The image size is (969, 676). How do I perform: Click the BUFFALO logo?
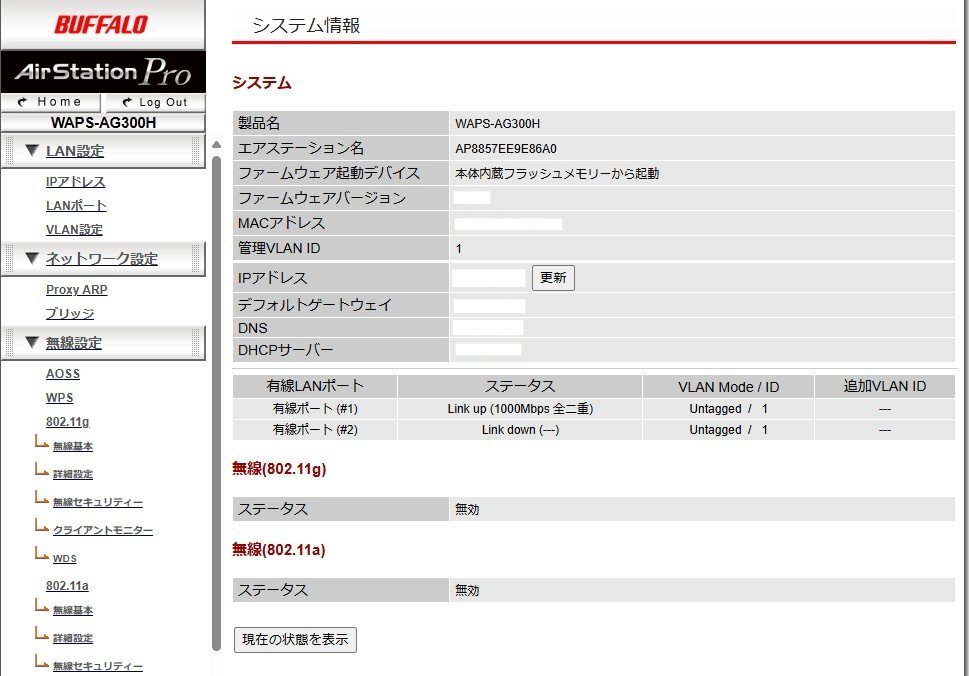pyautogui.click(x=101, y=25)
